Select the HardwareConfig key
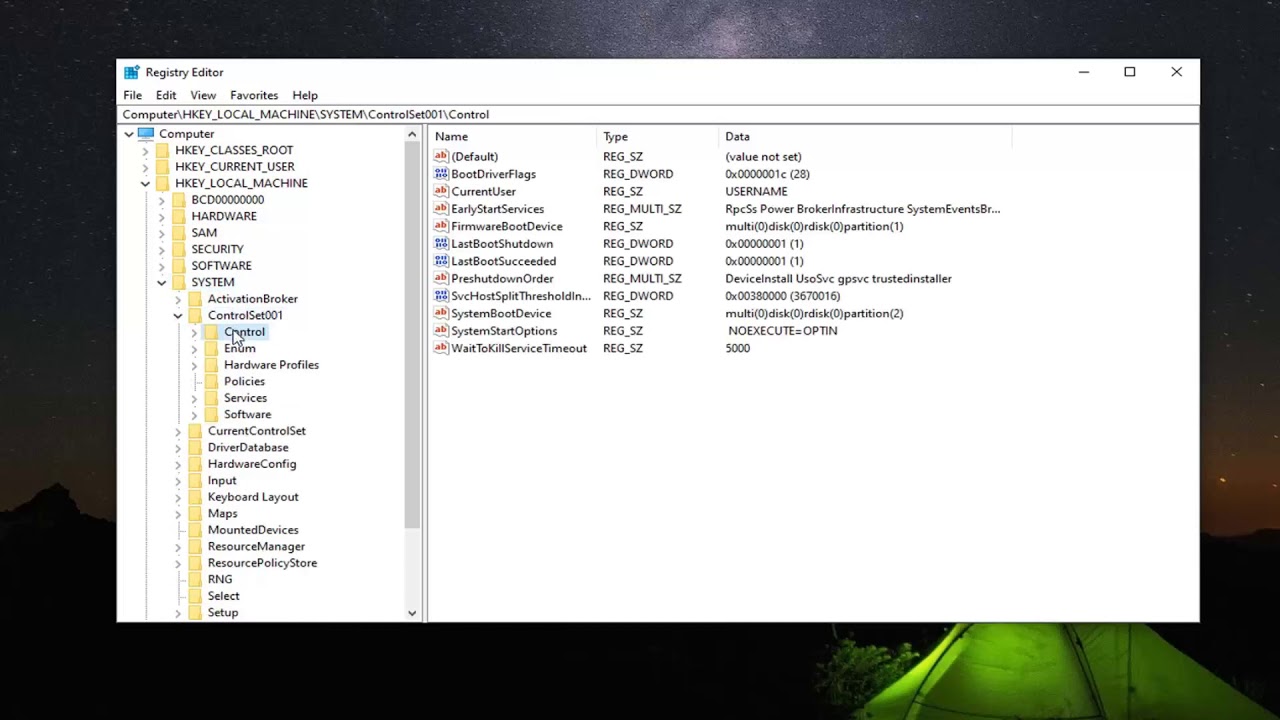The width and height of the screenshot is (1280, 720). (252, 464)
